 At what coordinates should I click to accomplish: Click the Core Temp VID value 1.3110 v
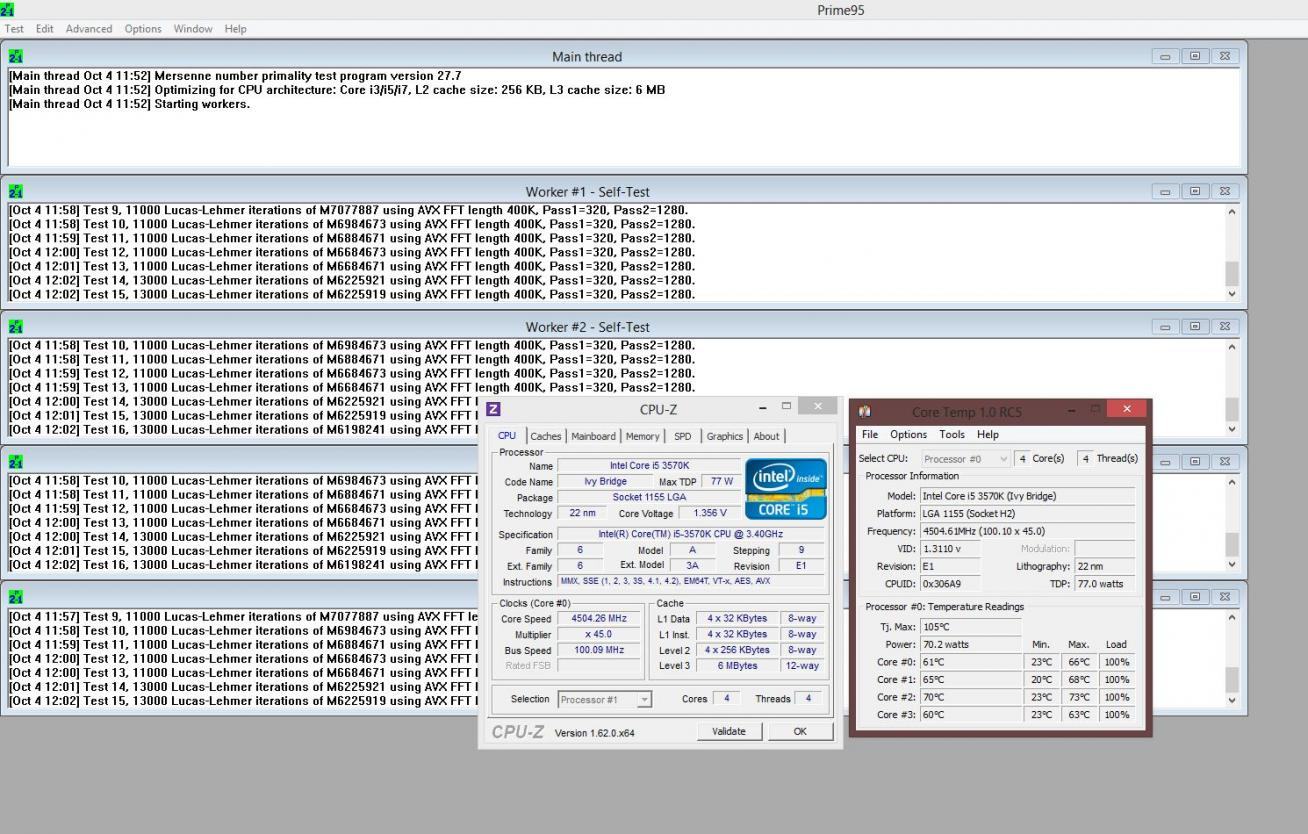948,549
